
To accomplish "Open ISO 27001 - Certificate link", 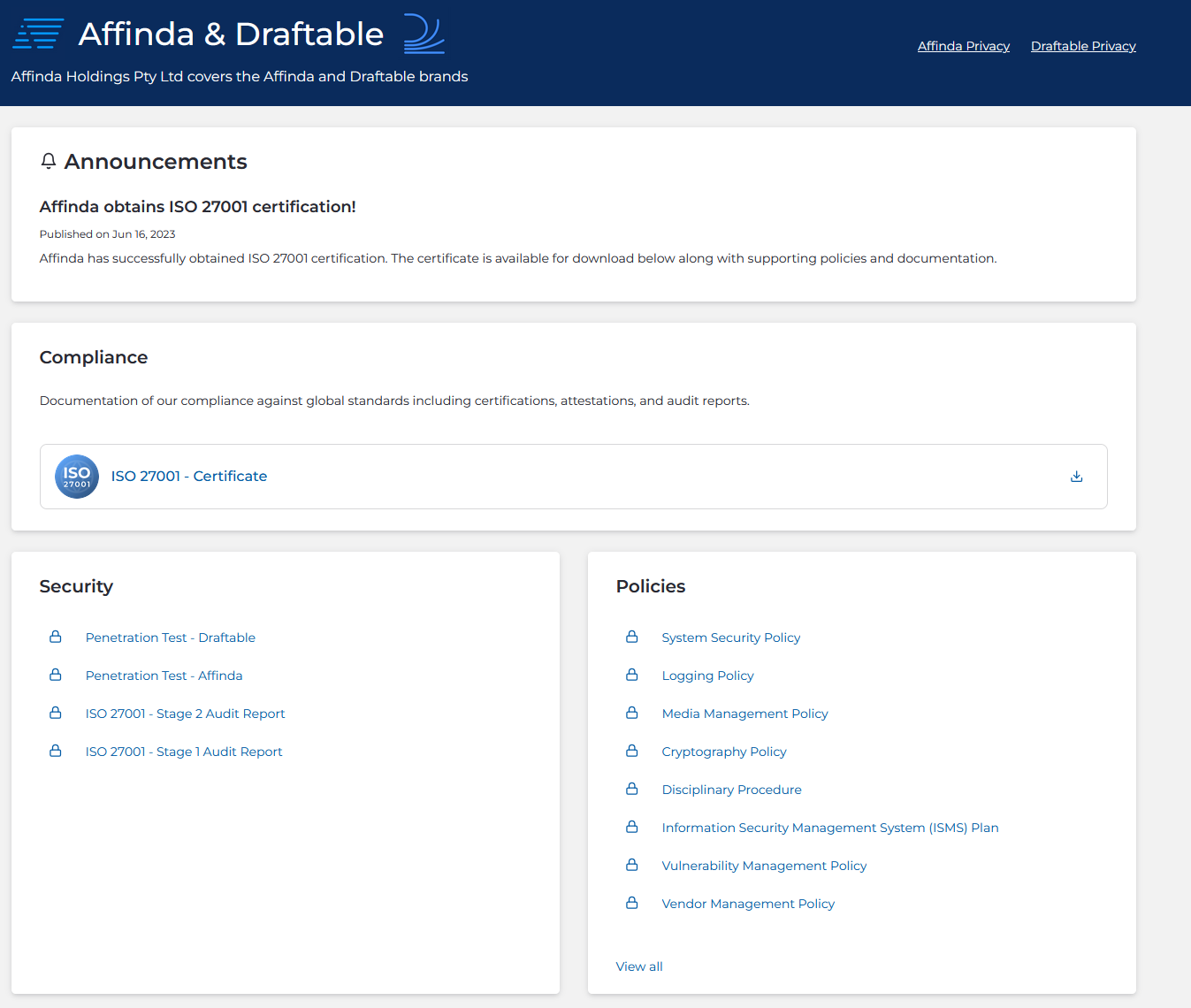I will (x=189, y=476).
